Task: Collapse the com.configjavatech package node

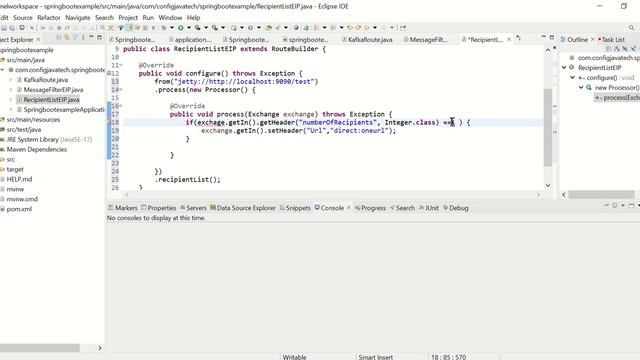Action: pyautogui.click(x=2, y=70)
